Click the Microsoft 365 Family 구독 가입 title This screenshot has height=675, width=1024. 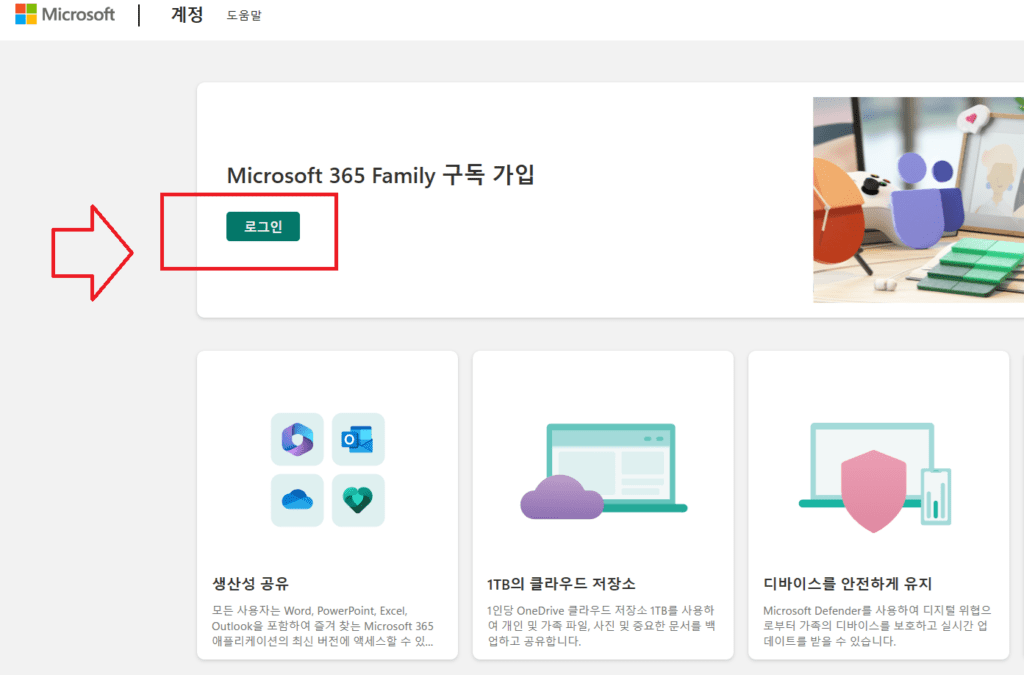pos(381,175)
